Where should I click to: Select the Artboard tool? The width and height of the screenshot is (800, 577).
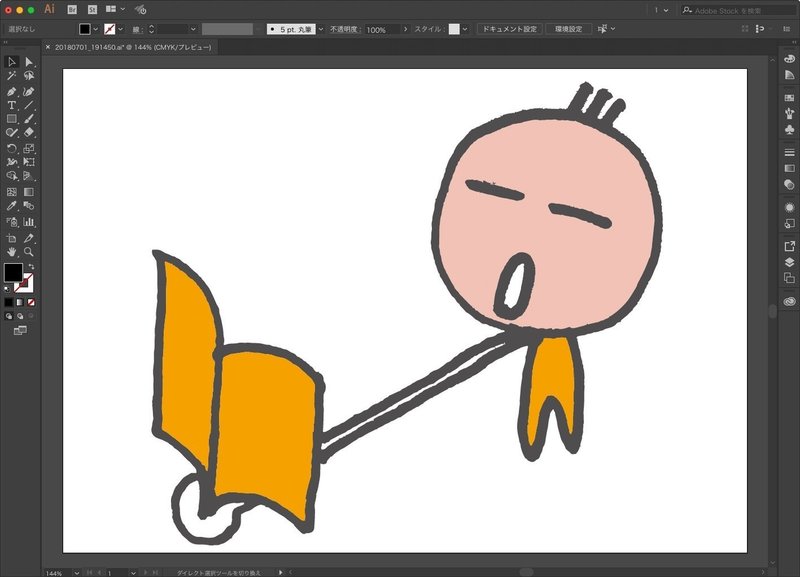(11, 238)
